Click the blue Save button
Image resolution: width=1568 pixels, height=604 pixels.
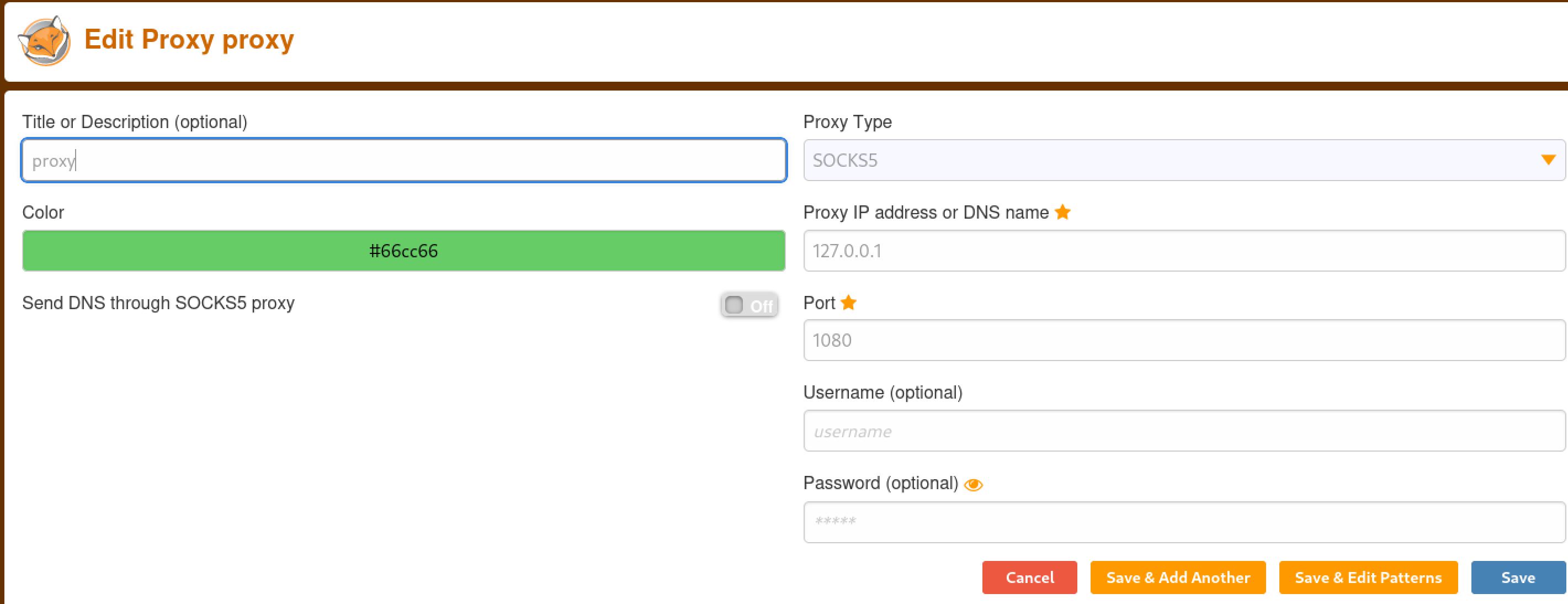pyautogui.click(x=1517, y=576)
